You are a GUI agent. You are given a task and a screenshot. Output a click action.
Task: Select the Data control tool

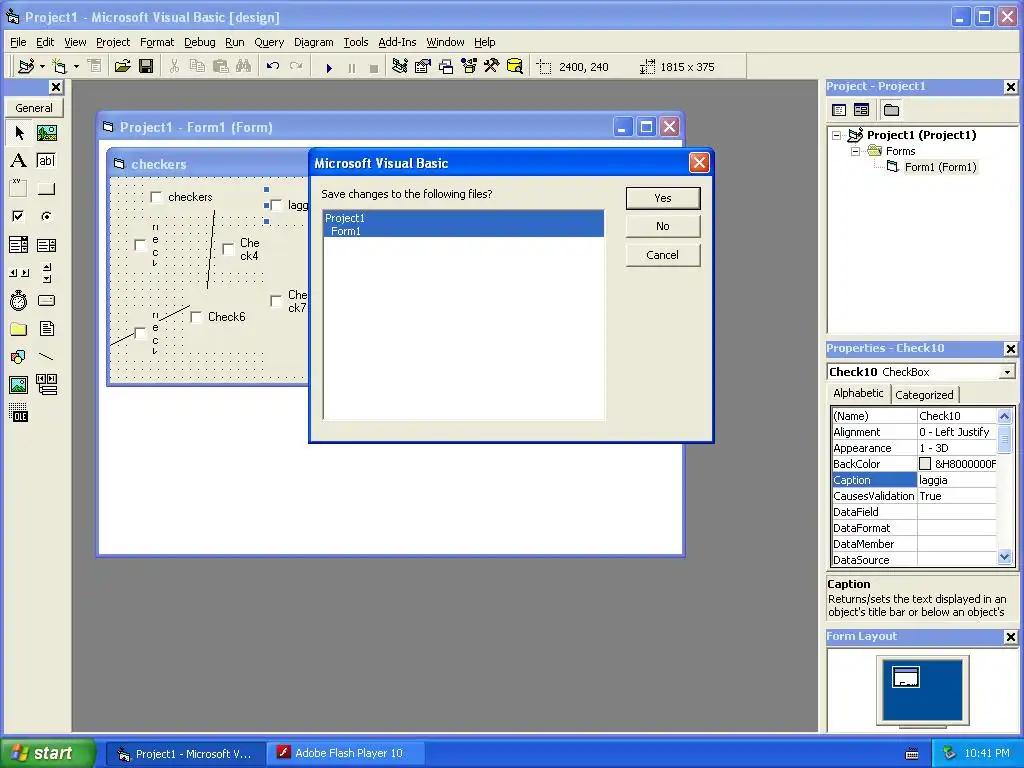point(46,385)
